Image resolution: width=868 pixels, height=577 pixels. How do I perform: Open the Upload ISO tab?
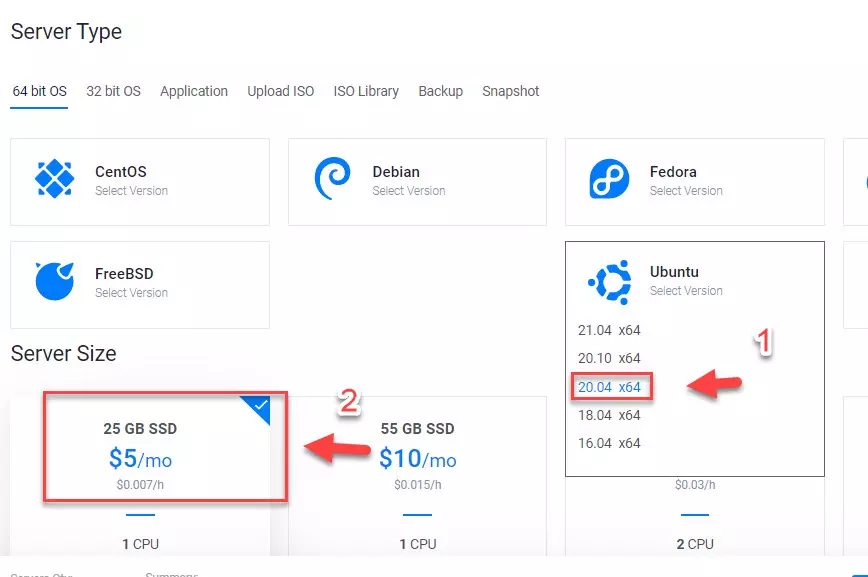281,91
